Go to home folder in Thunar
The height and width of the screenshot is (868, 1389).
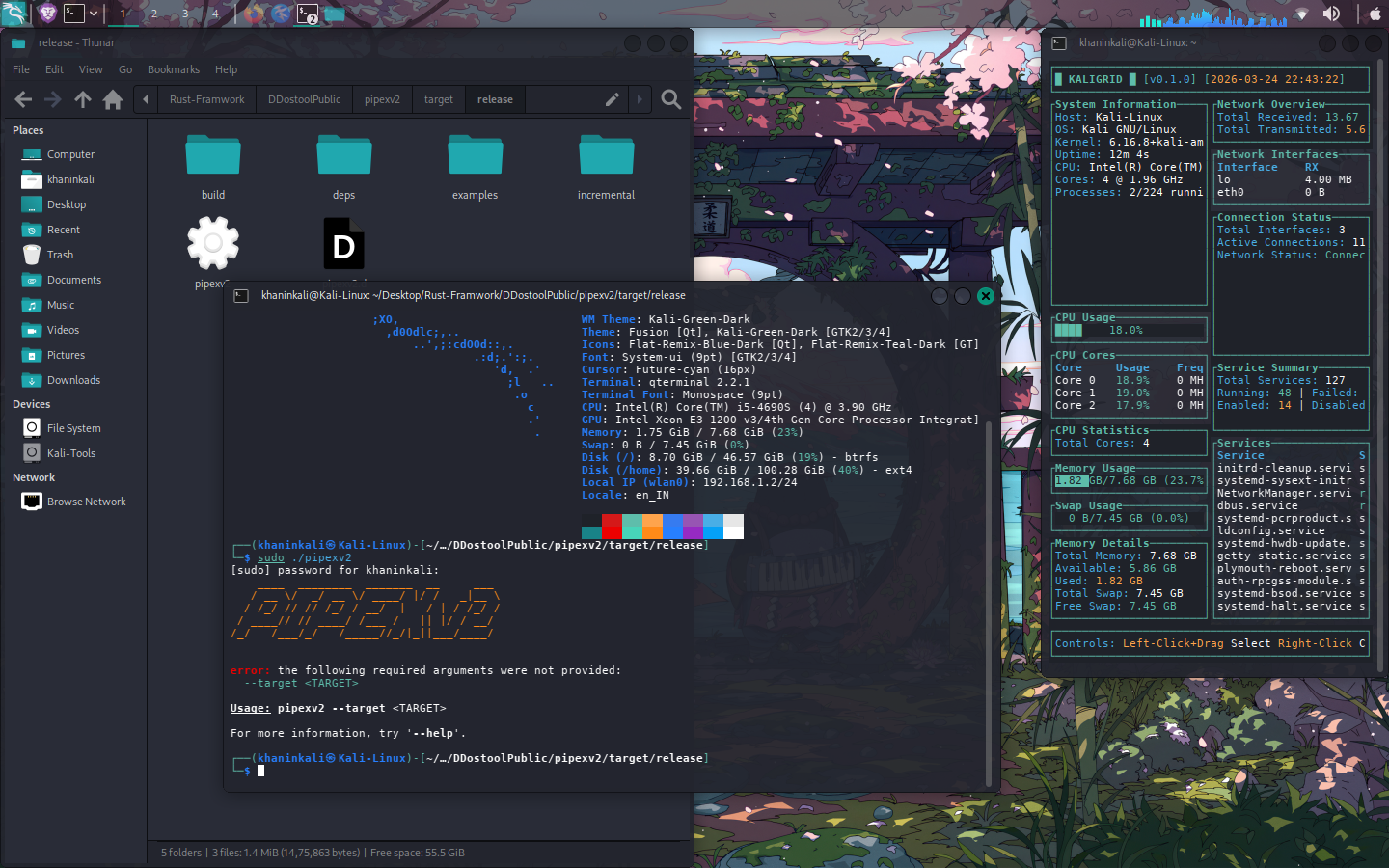[x=113, y=99]
